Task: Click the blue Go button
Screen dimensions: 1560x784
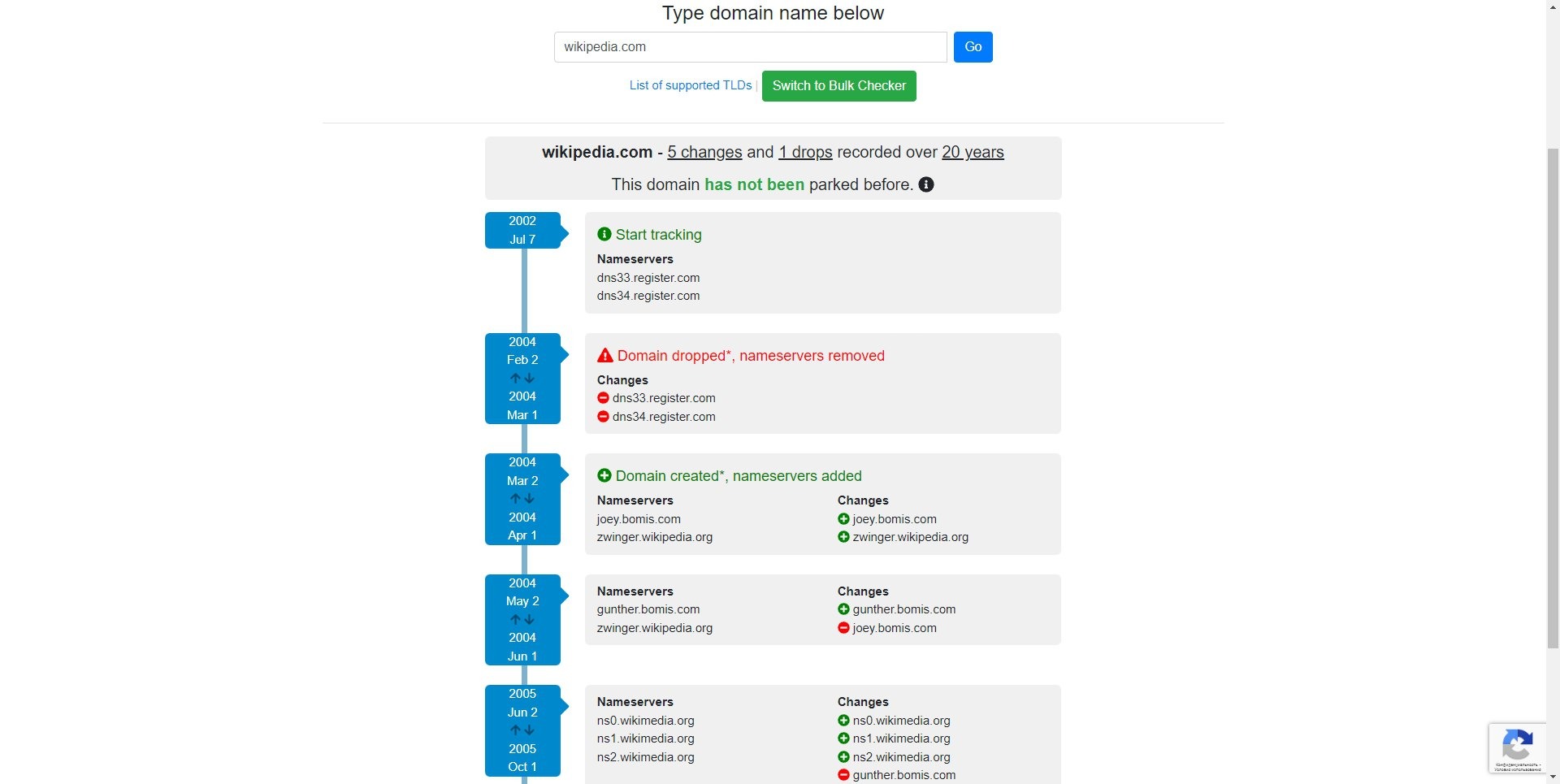Action: pyautogui.click(x=973, y=47)
